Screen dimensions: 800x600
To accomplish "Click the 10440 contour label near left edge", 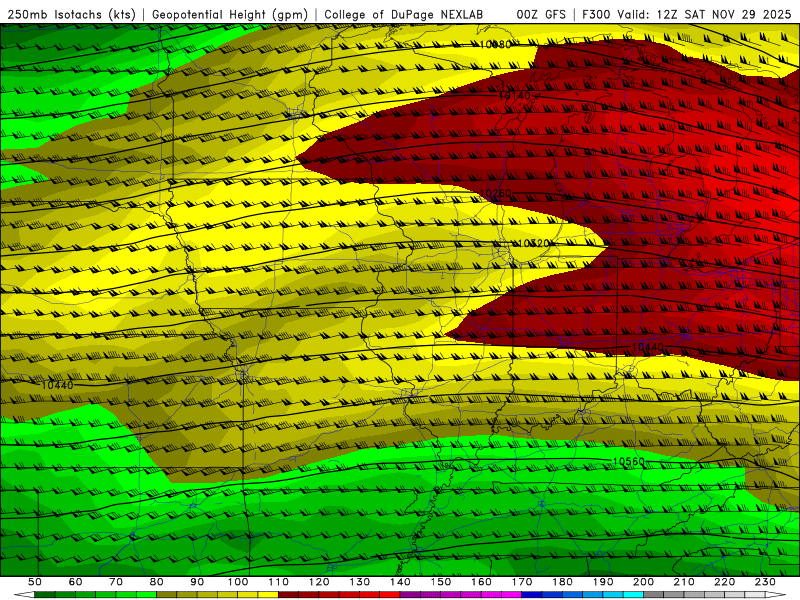I will pyautogui.click(x=58, y=385).
